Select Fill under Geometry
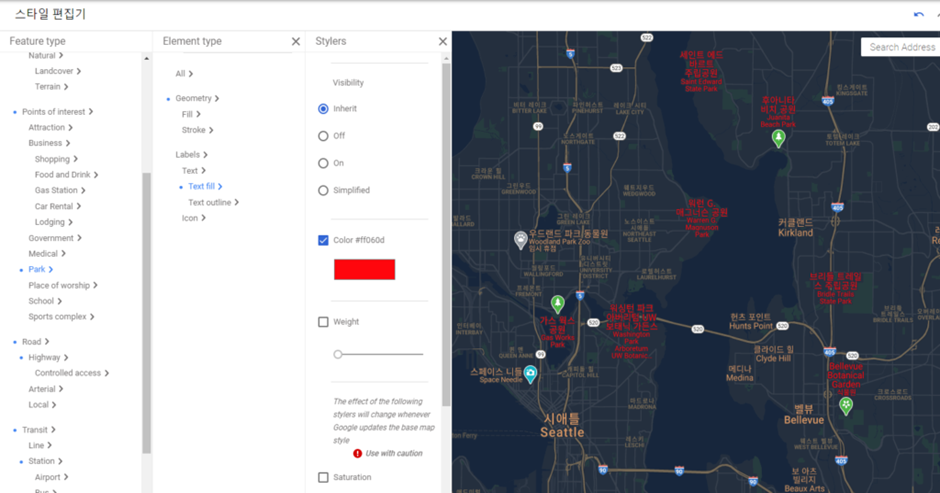940x493 pixels. tap(191, 114)
